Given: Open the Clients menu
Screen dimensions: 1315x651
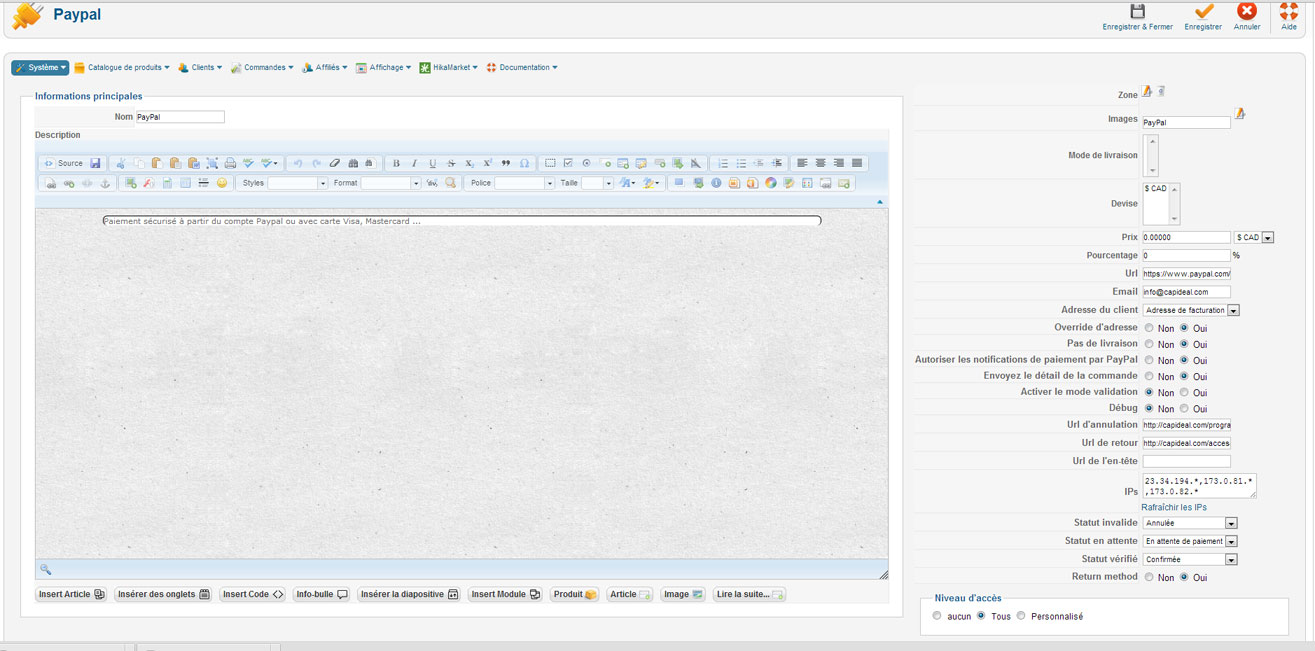Looking at the screenshot, I should 200,68.
